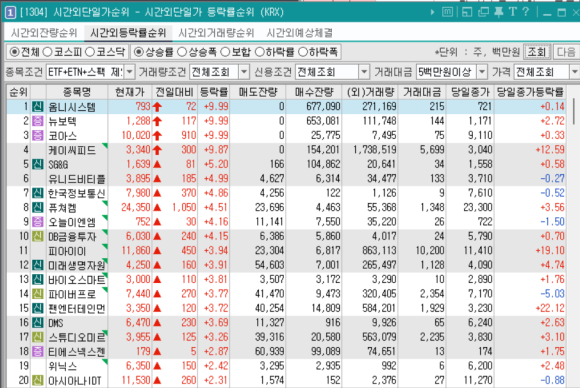Click the 순위 column header
This screenshot has height=388, width=580.
18,92
